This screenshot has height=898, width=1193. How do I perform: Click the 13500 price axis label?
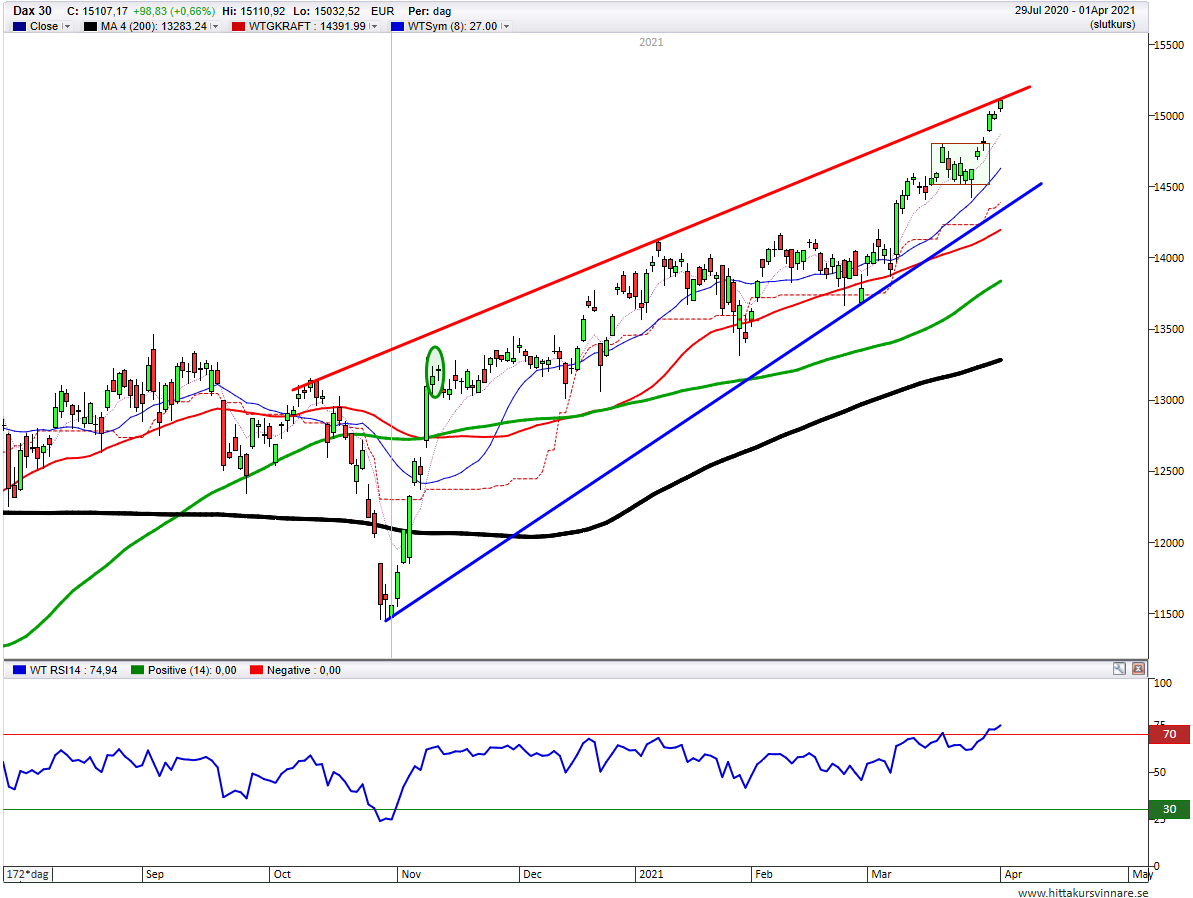[x=1169, y=330]
